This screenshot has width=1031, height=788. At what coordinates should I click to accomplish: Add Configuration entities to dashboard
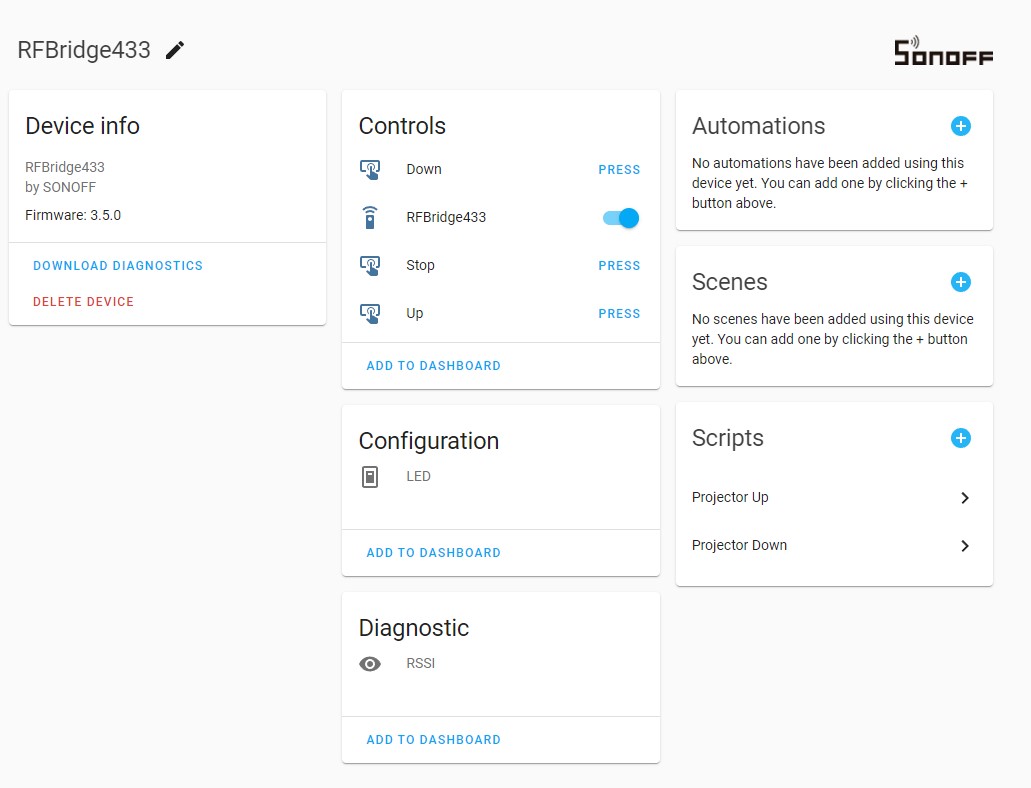434,553
